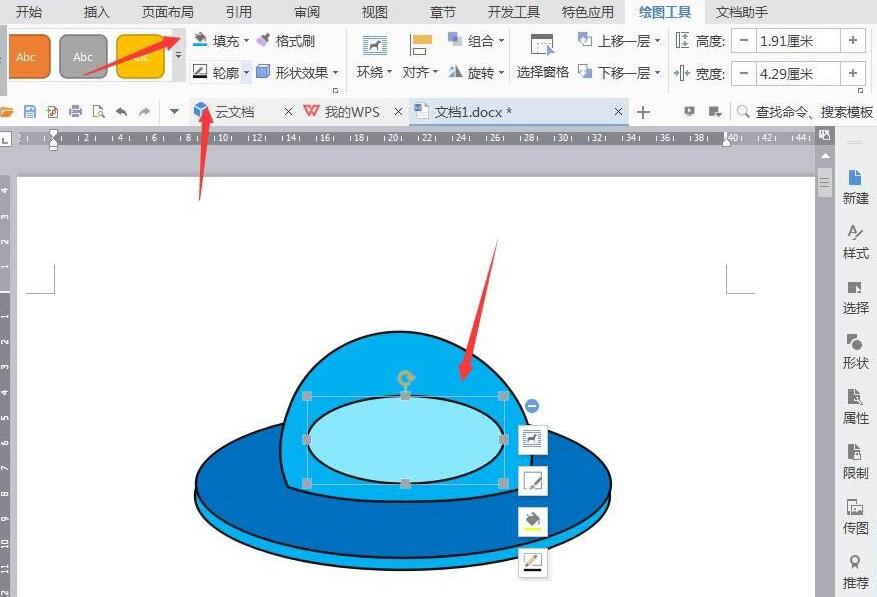Viewport: 877px width, 597px height.
Task: Open the 页面布局 tab
Action: (167, 12)
